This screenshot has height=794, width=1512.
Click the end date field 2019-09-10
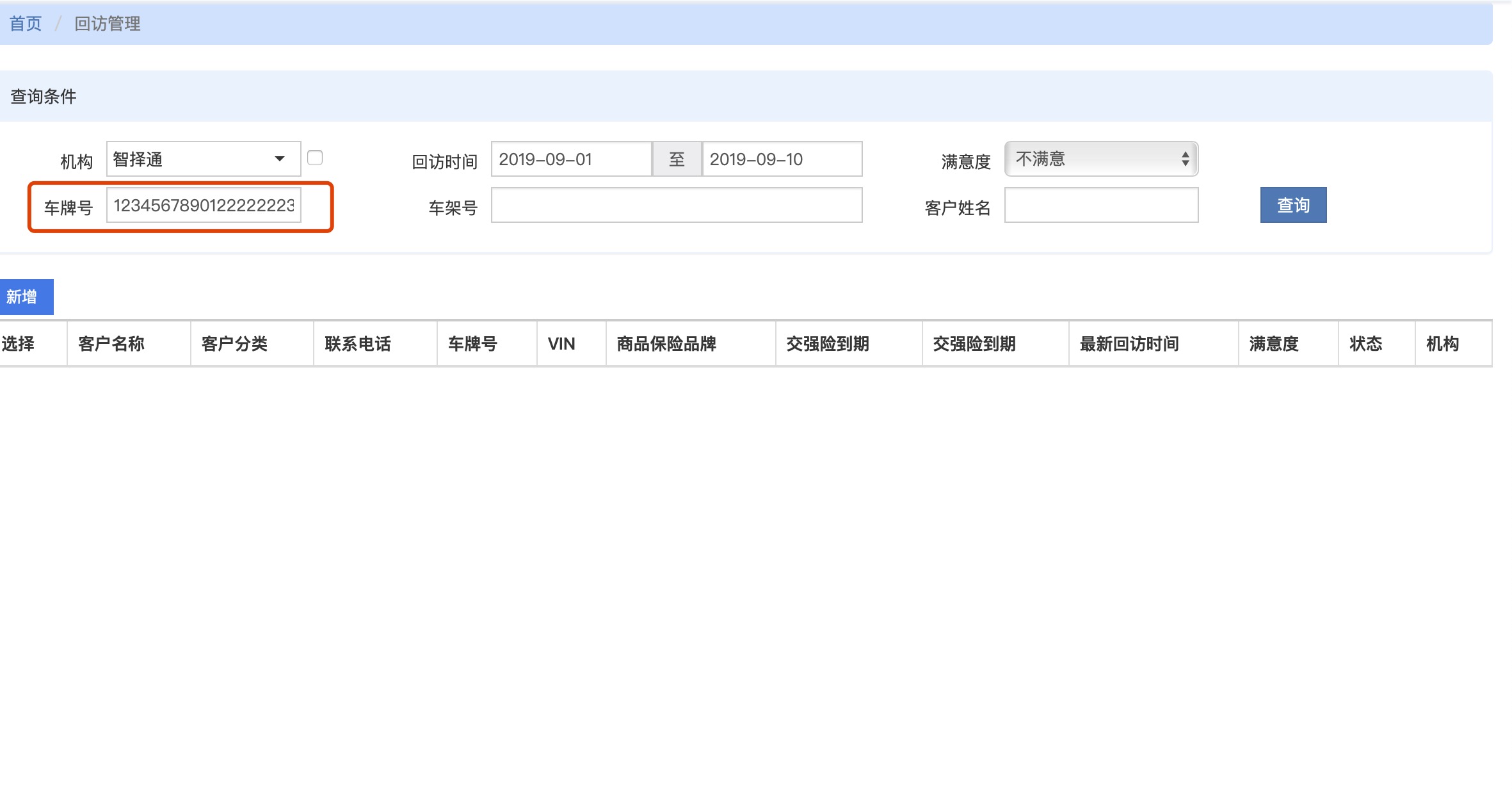782,159
